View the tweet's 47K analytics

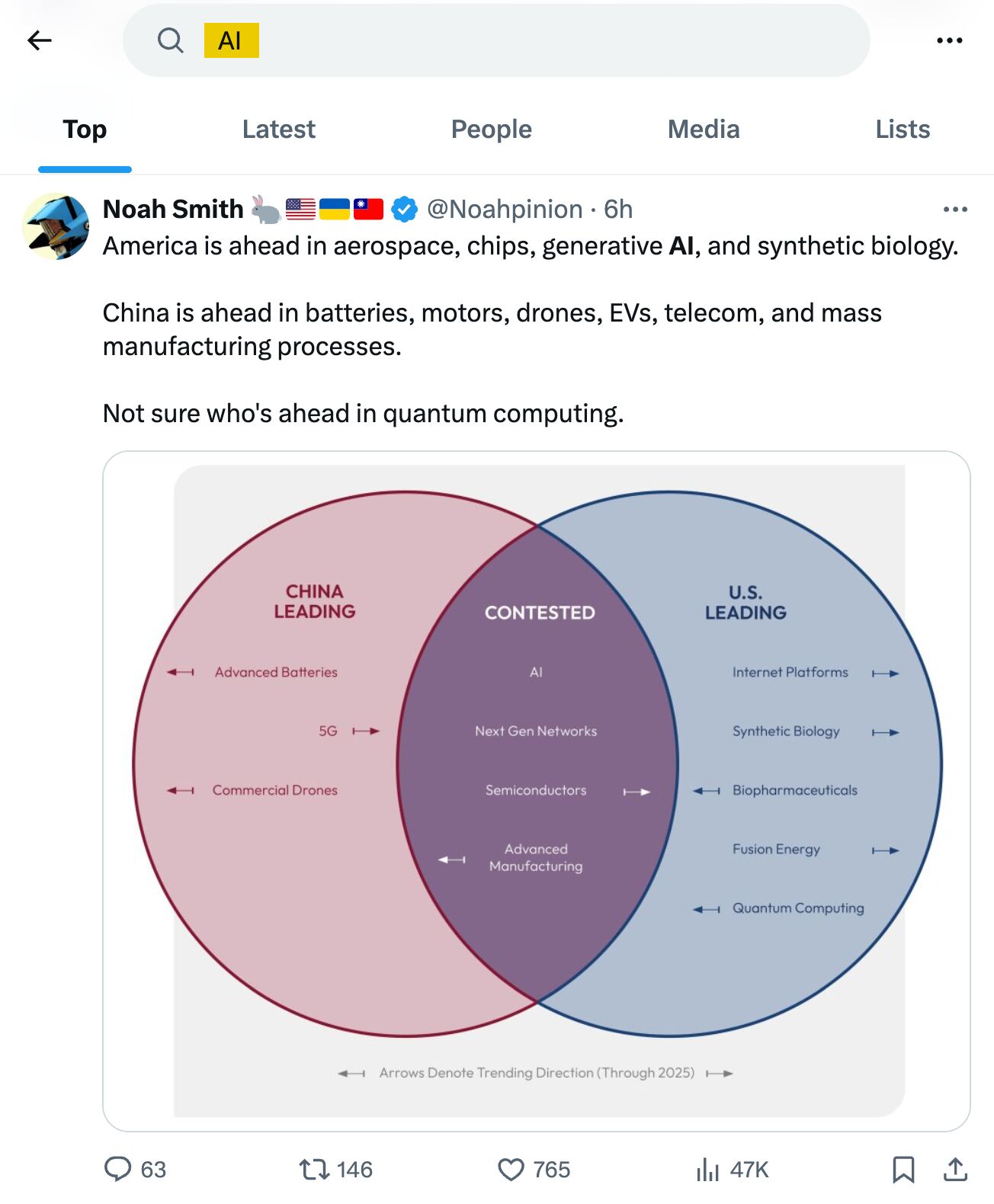coord(710,1169)
